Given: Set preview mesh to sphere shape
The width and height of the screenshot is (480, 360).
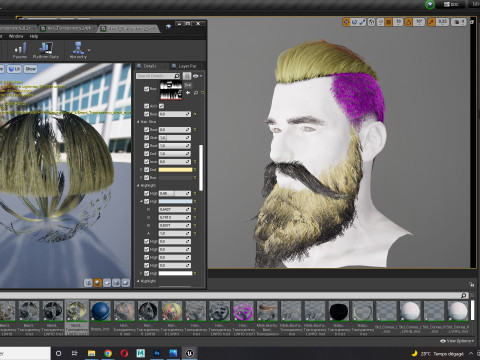Looking at the screenshot, I should [97, 283].
